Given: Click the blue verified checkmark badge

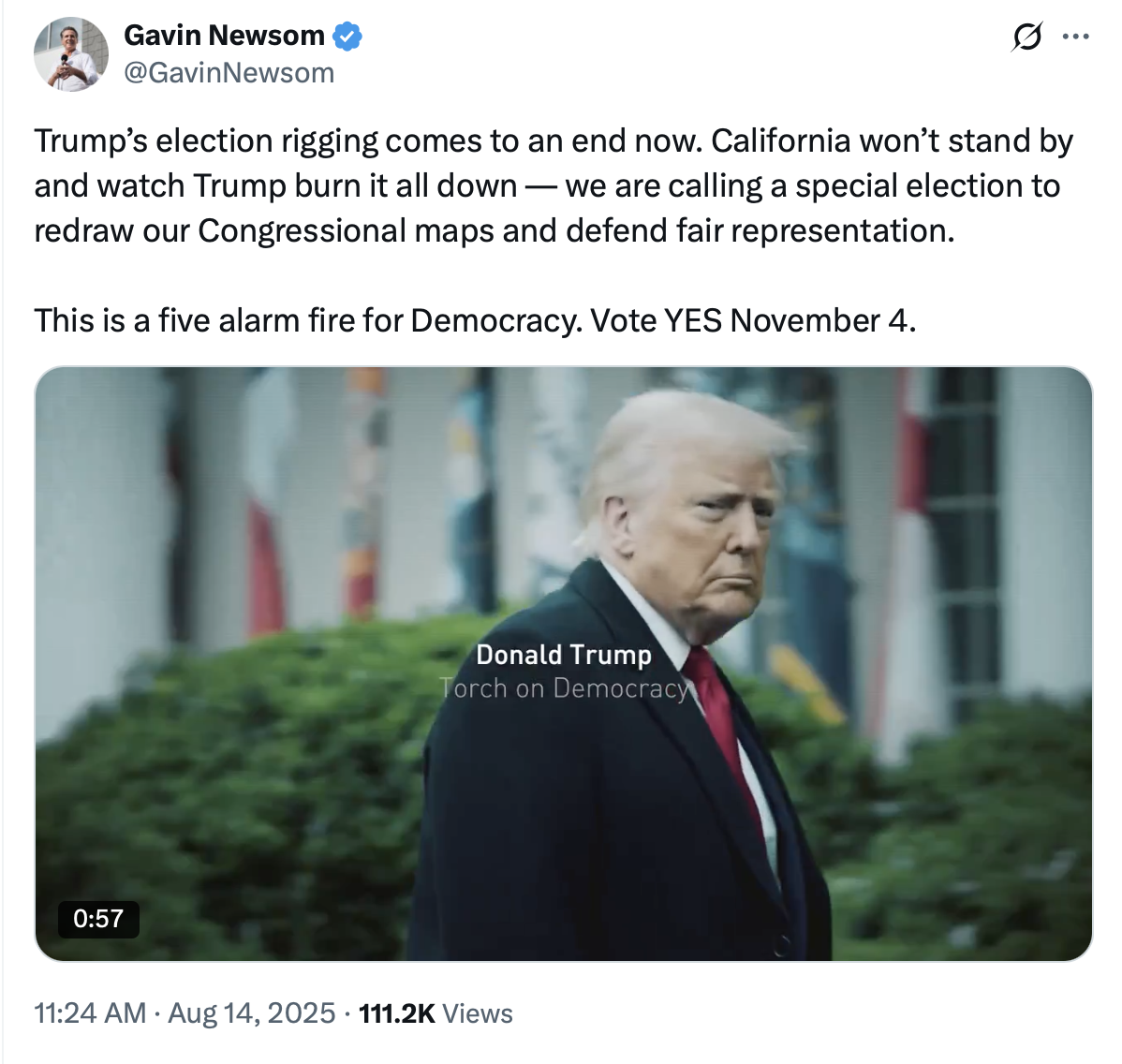Looking at the screenshot, I should pyautogui.click(x=347, y=37).
